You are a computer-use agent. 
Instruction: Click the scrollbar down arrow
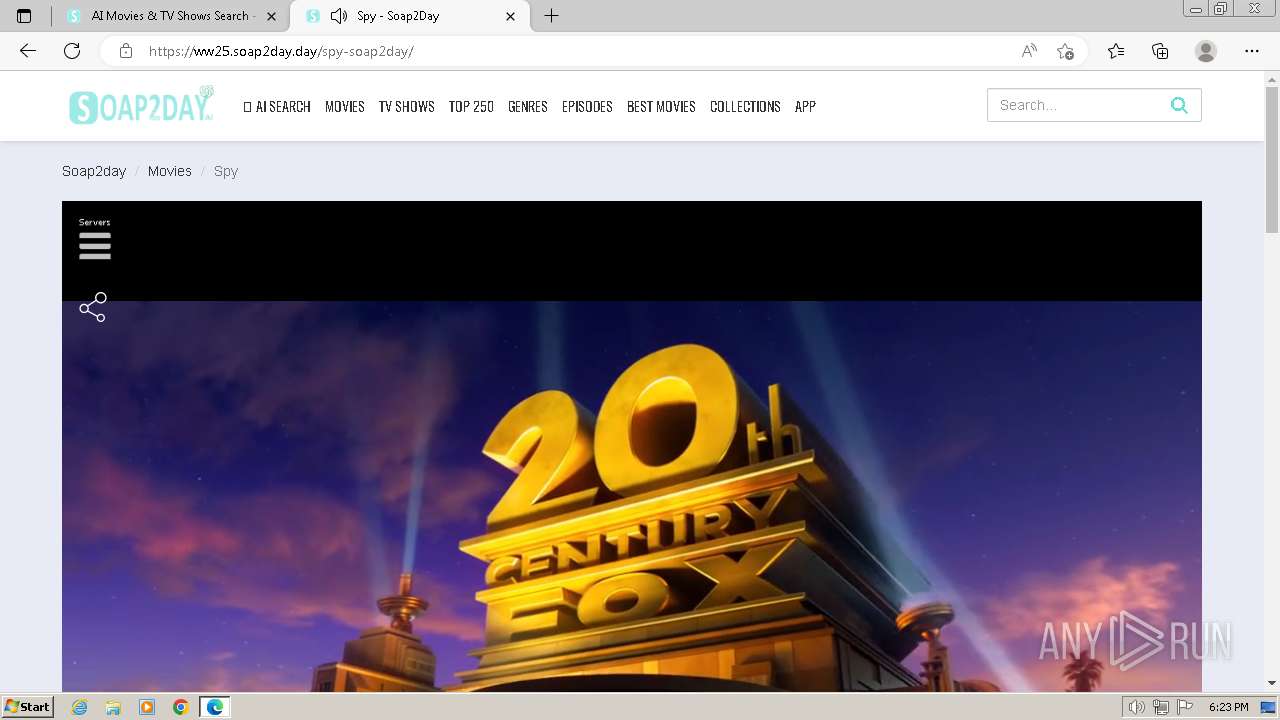[x=1272, y=683]
